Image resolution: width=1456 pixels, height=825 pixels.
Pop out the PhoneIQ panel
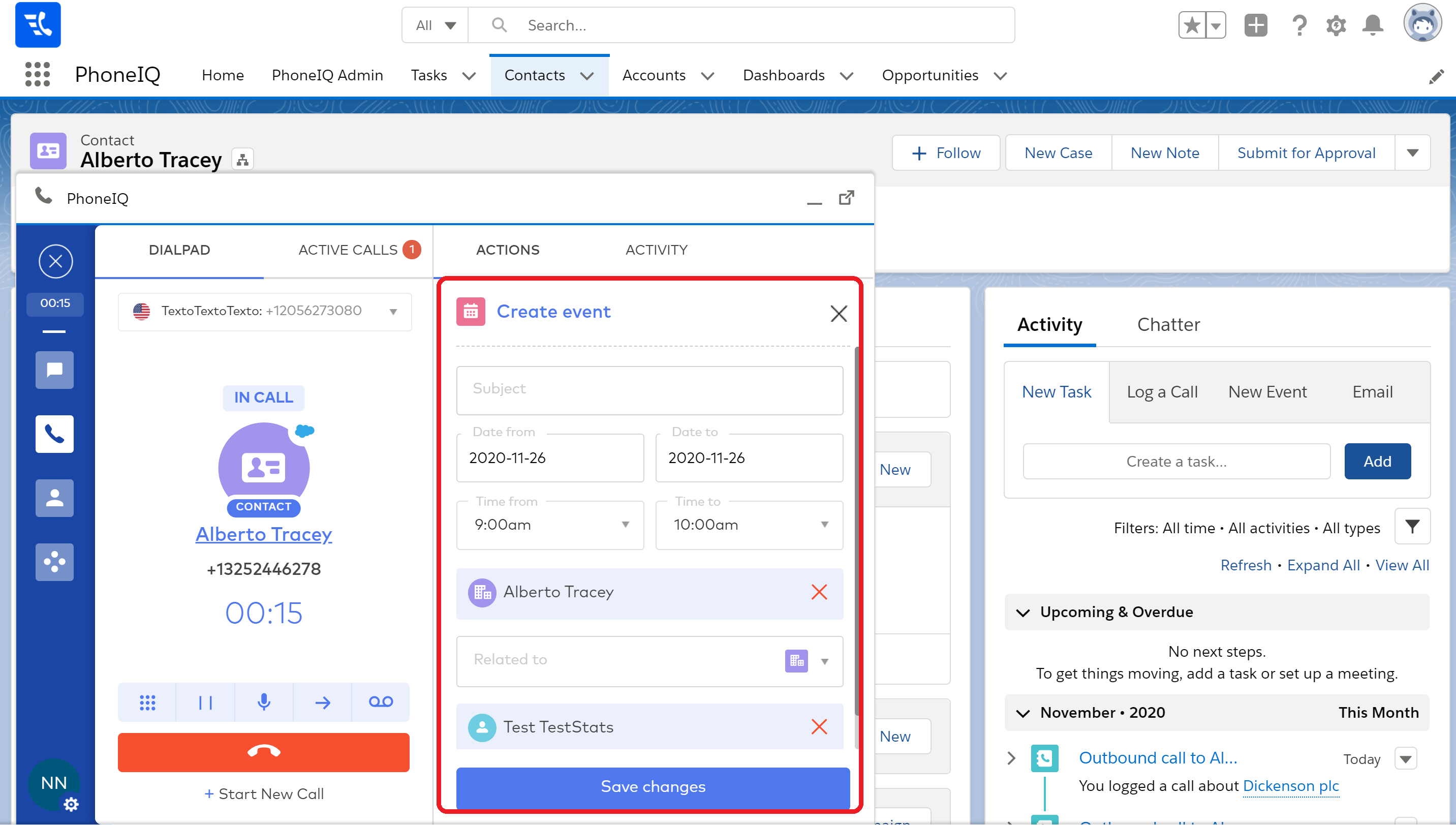pyautogui.click(x=847, y=198)
